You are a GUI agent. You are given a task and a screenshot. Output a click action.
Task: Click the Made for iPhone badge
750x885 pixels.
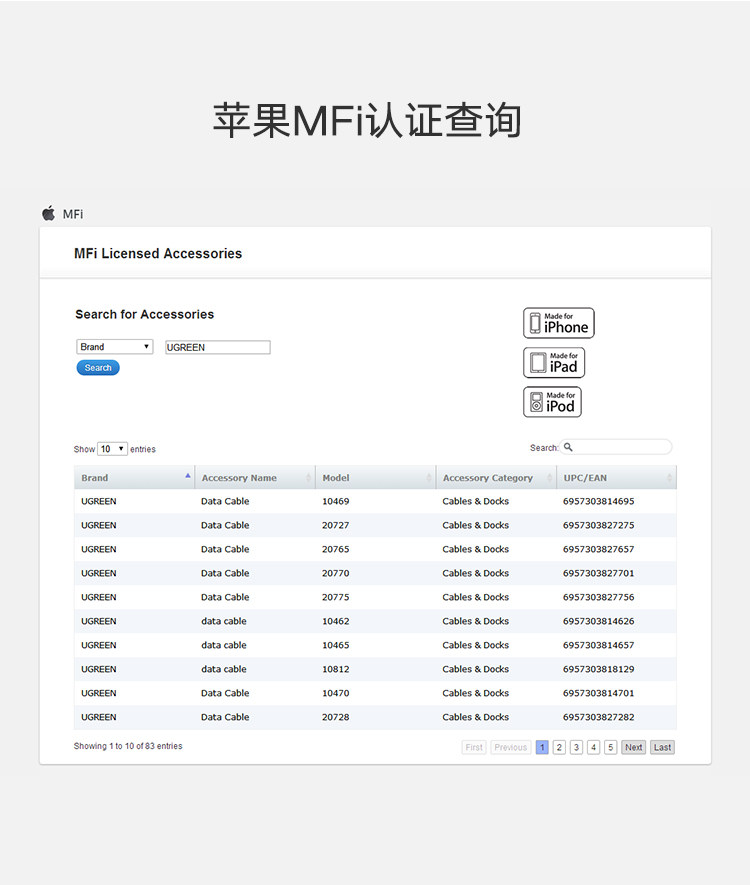tap(559, 323)
